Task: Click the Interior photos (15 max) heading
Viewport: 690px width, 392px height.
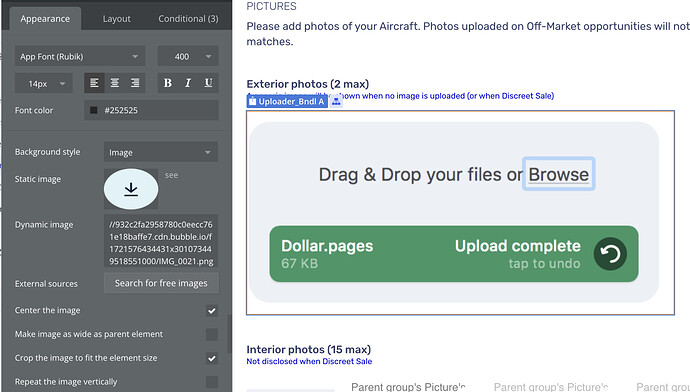Action: pyautogui.click(x=308, y=349)
